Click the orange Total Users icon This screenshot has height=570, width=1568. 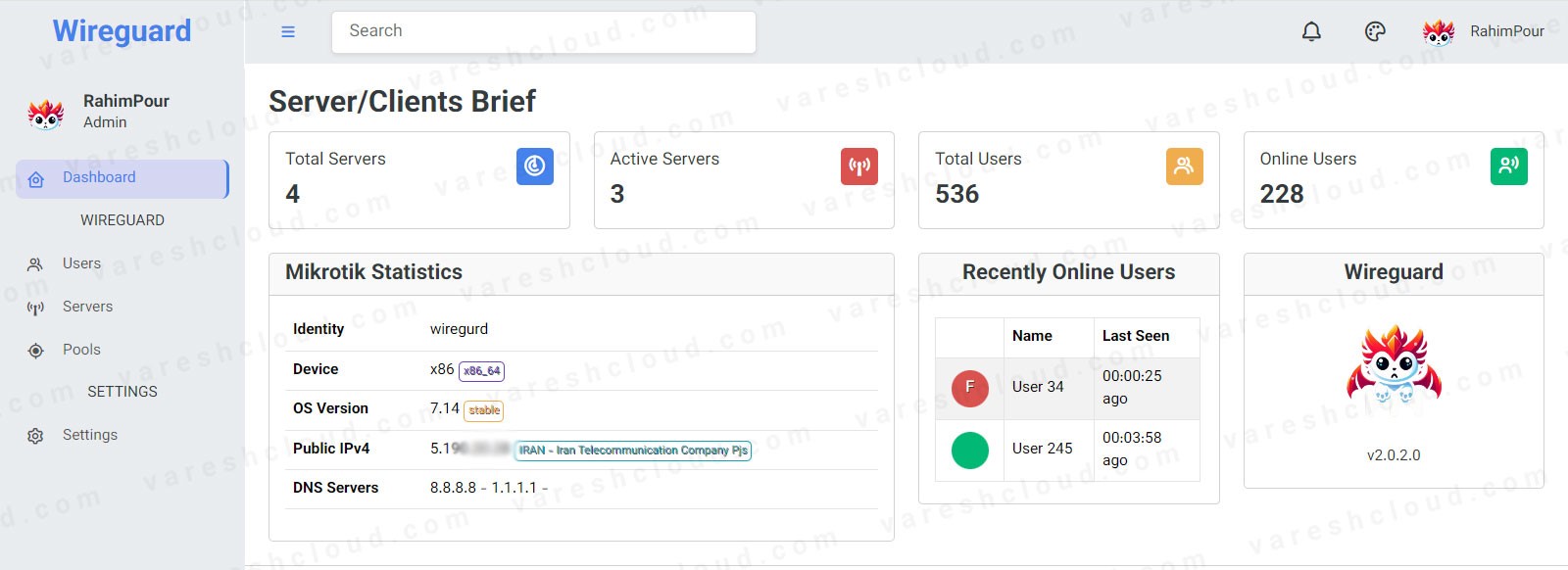(x=1185, y=166)
